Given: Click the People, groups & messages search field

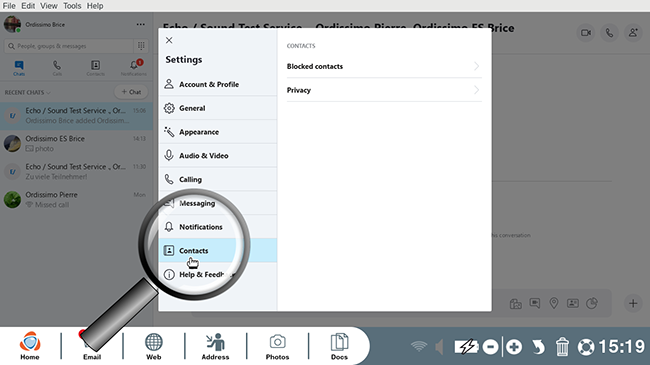Looking at the screenshot, I should pos(69,46).
